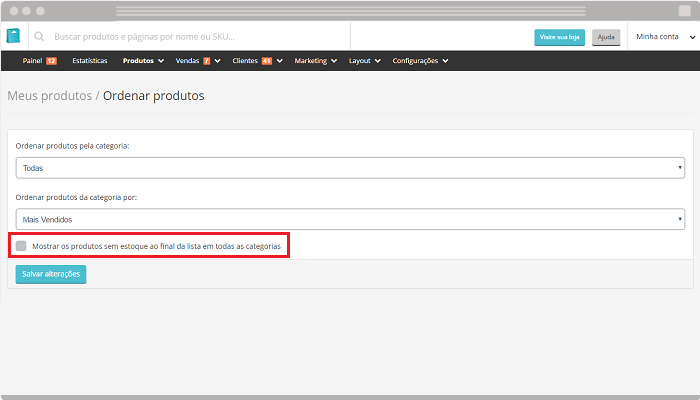Click the Clientes 41 notification badge
This screenshot has height=400, width=700.
(x=267, y=61)
